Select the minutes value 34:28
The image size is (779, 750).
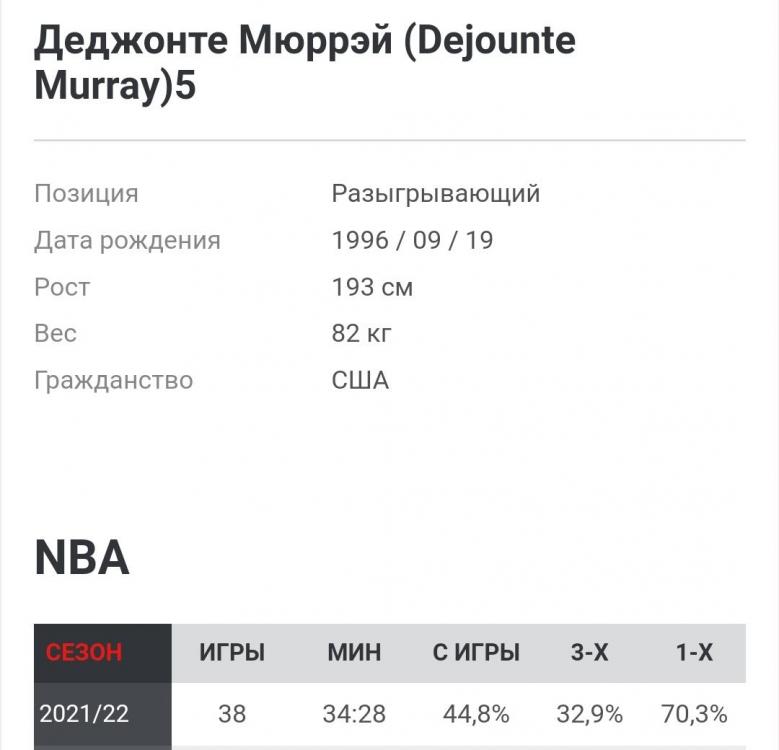tap(354, 715)
